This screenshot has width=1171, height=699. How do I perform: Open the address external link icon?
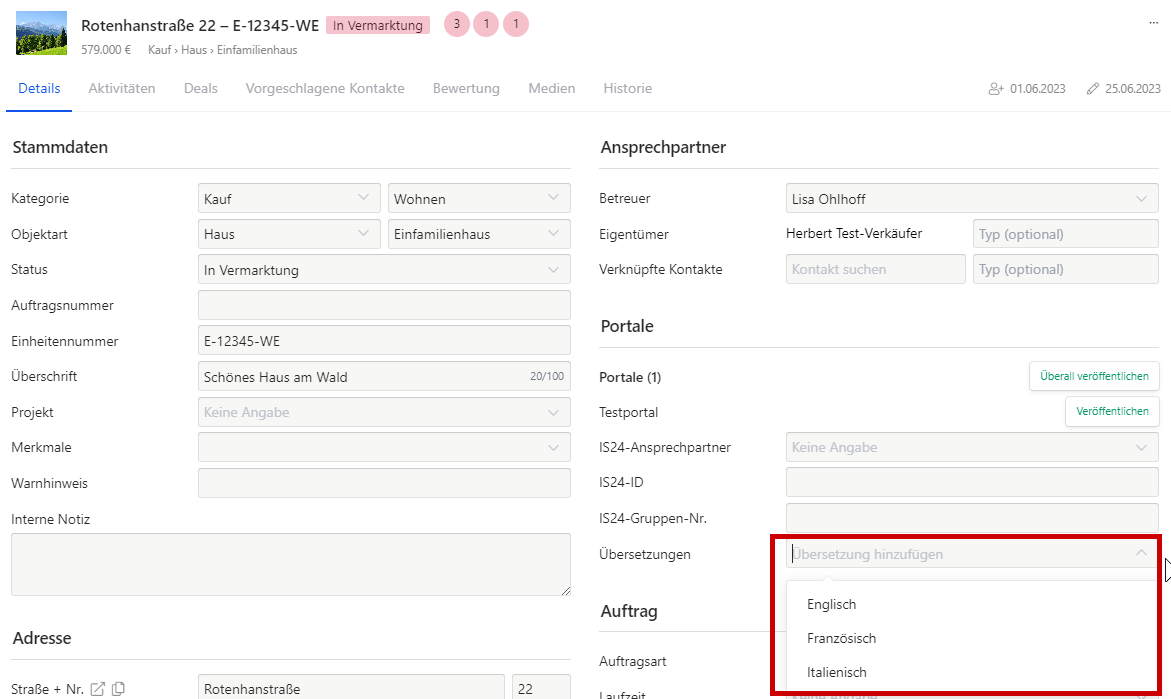tap(98, 688)
